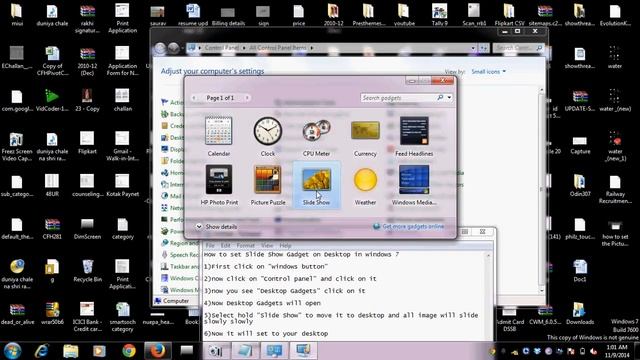The image size is (640, 360).
Task: Select the Clock gadget
Action: click(x=268, y=136)
